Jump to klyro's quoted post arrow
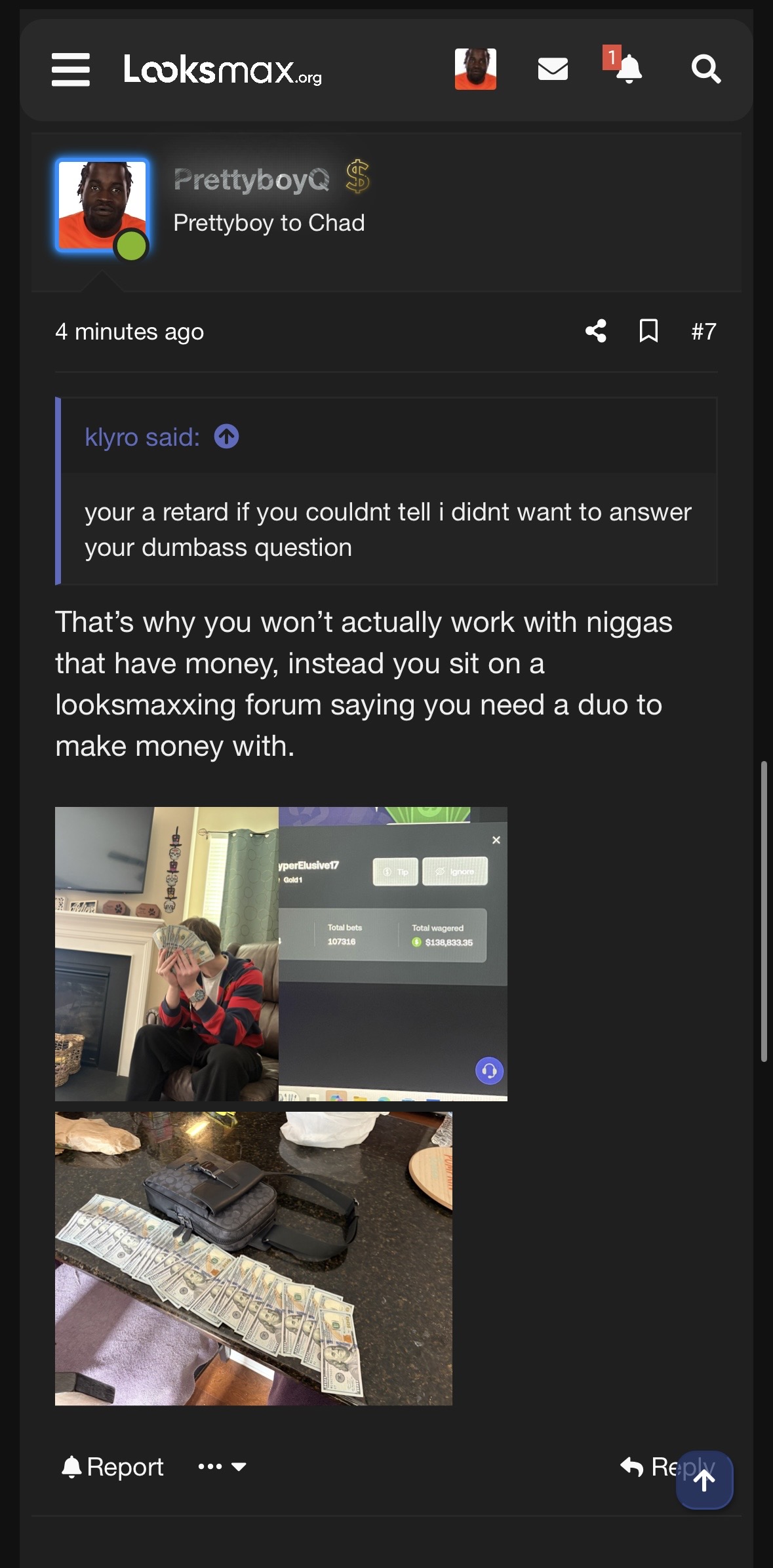 coord(227,437)
